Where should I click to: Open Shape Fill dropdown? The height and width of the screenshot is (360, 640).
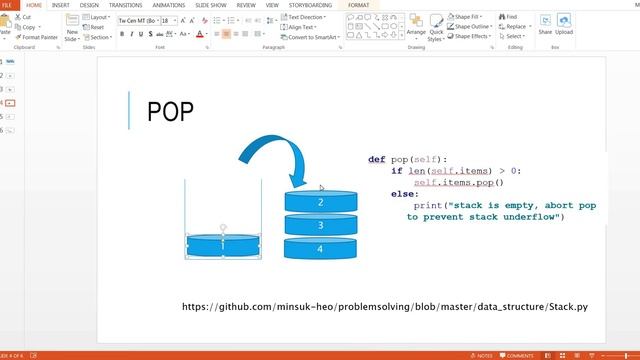465,17
